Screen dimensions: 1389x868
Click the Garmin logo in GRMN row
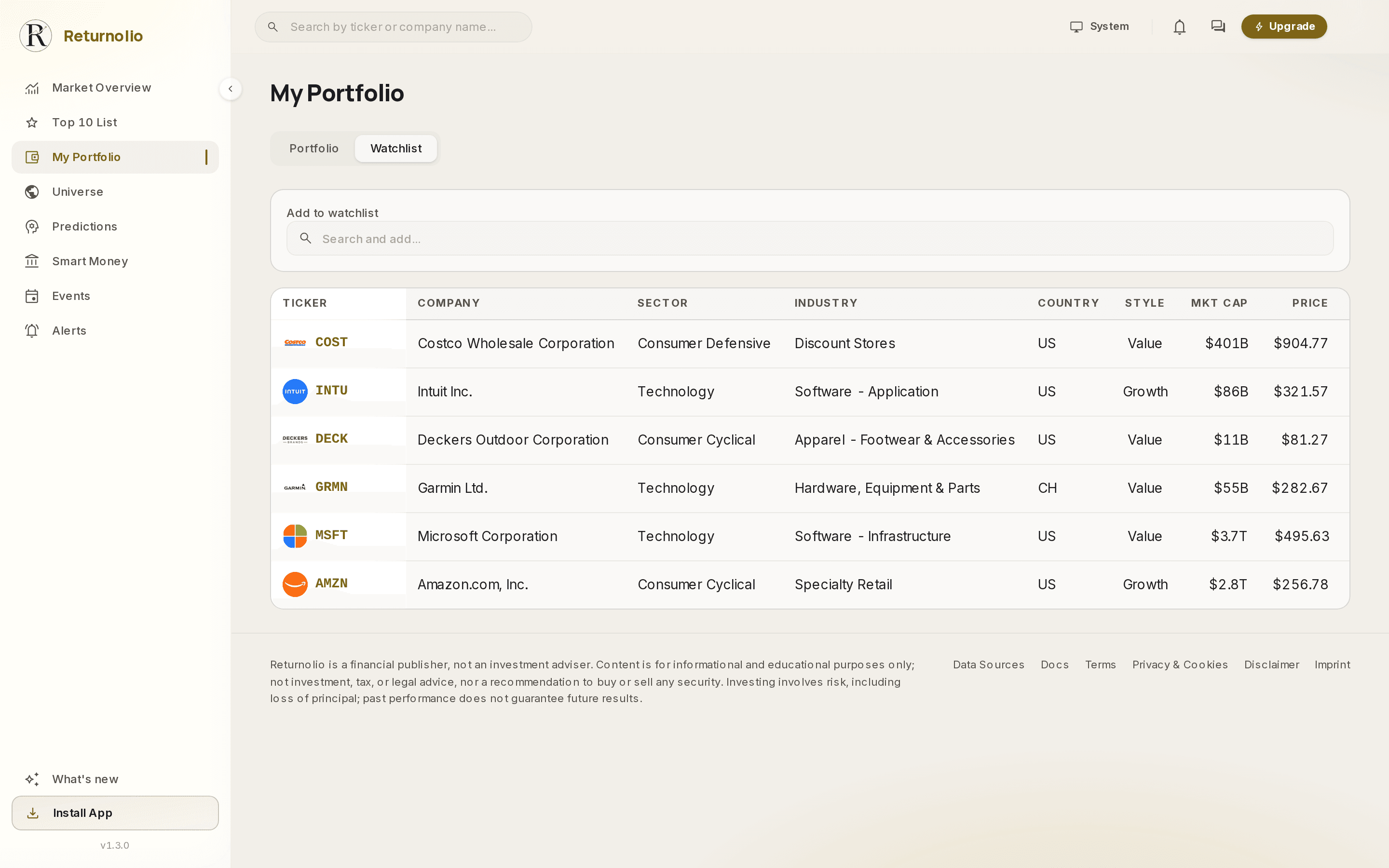295,488
